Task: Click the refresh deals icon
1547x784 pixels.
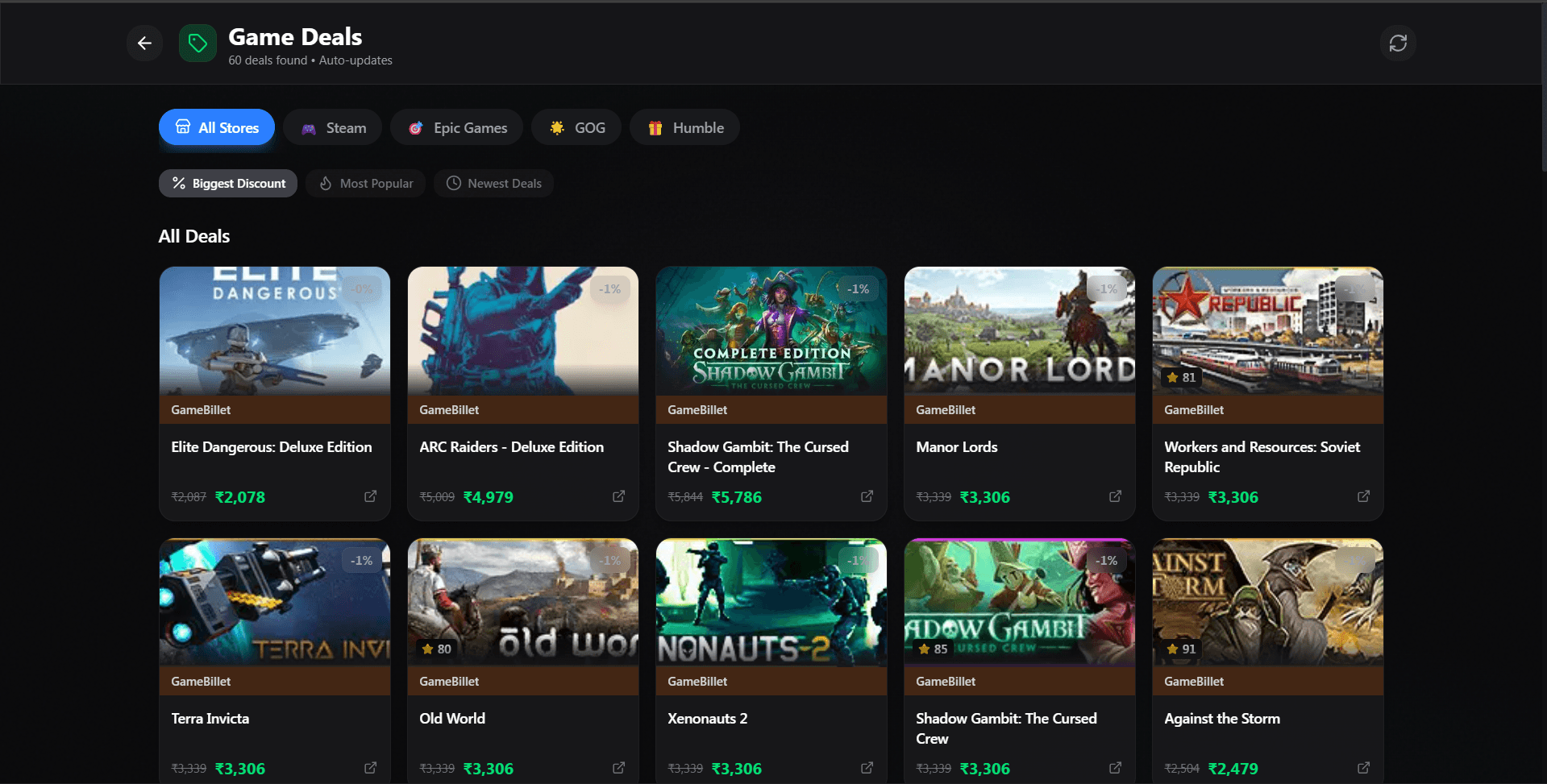Action: pos(1397,44)
